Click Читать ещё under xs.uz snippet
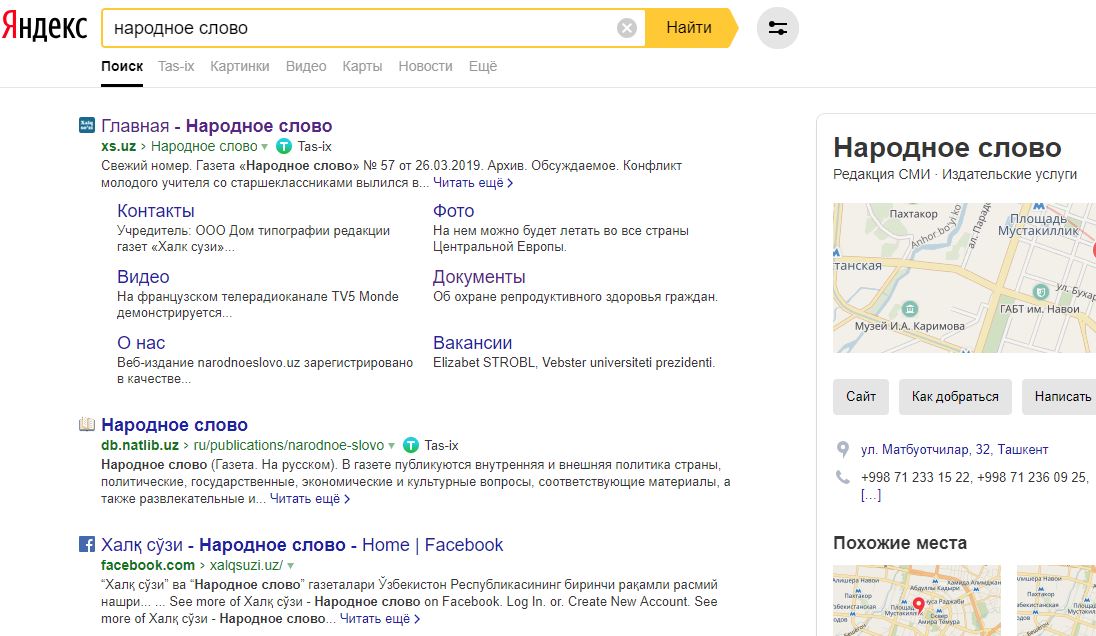Image resolution: width=1096 pixels, height=636 pixels. (x=473, y=182)
